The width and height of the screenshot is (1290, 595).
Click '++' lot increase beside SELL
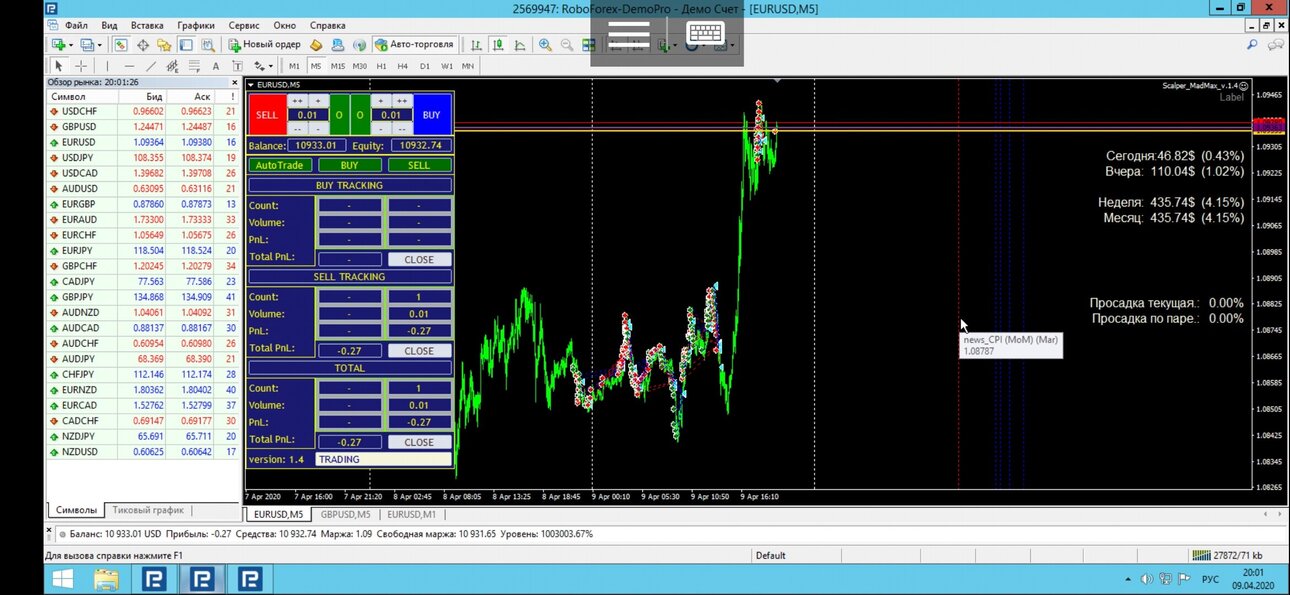pyautogui.click(x=298, y=101)
